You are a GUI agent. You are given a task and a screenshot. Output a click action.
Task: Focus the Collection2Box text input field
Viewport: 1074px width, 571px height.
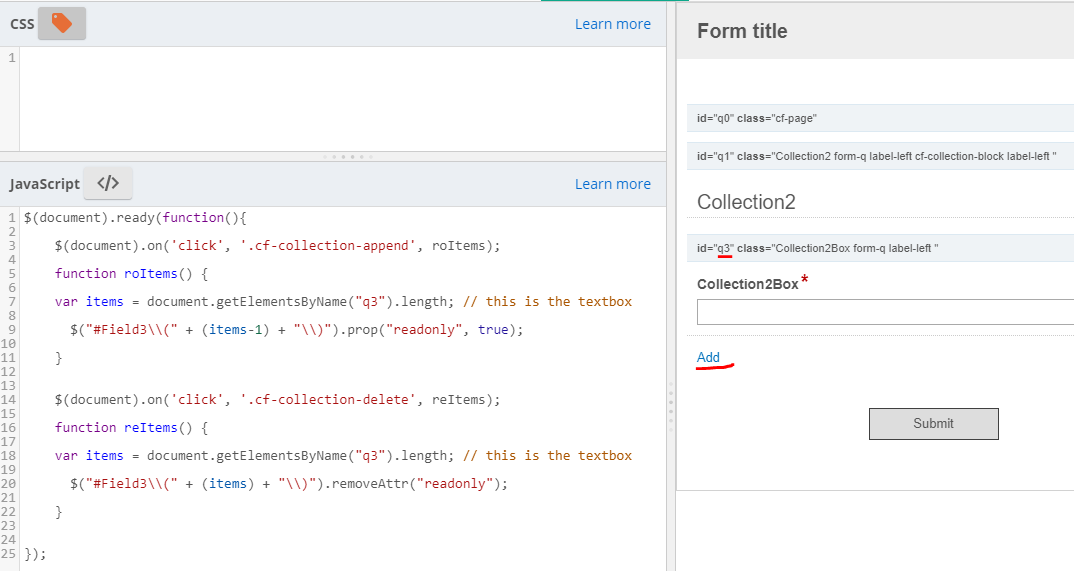tap(884, 313)
